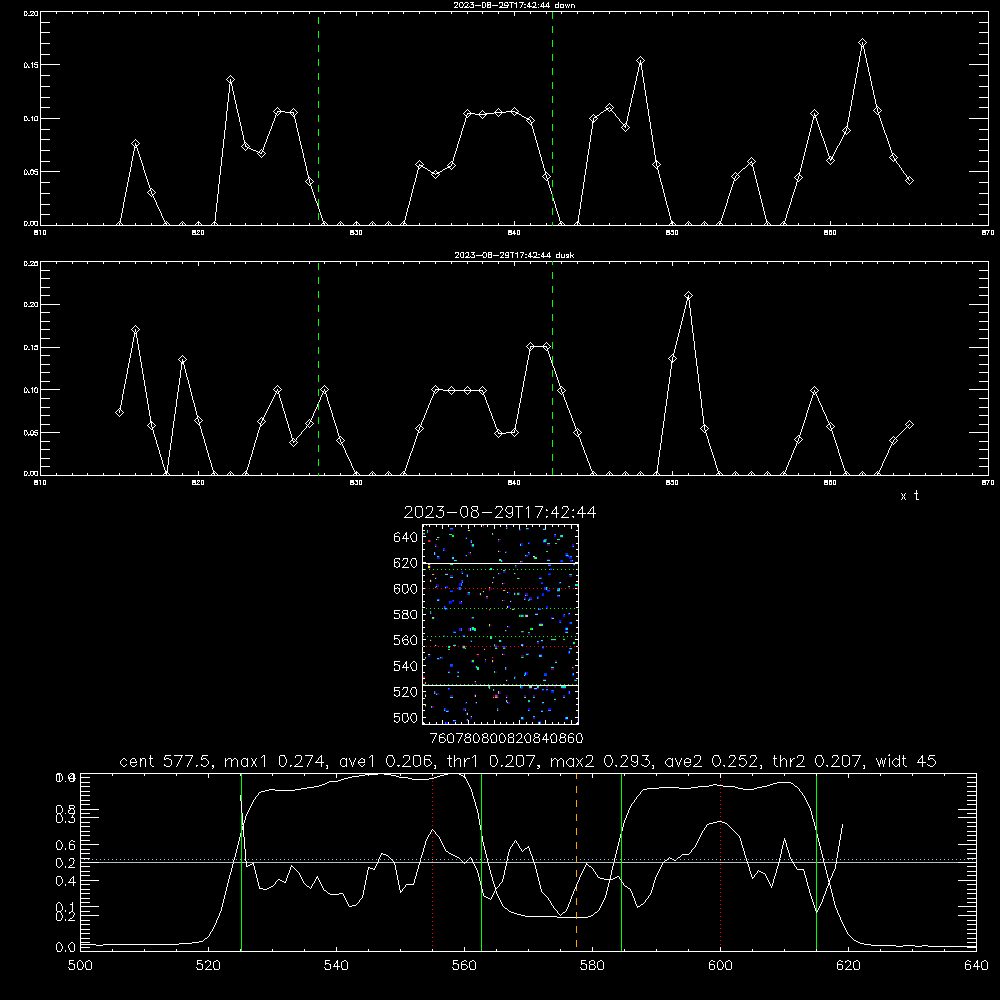
Task: Click dawn plot's highest diamond marker near 862
Action: tap(862, 43)
